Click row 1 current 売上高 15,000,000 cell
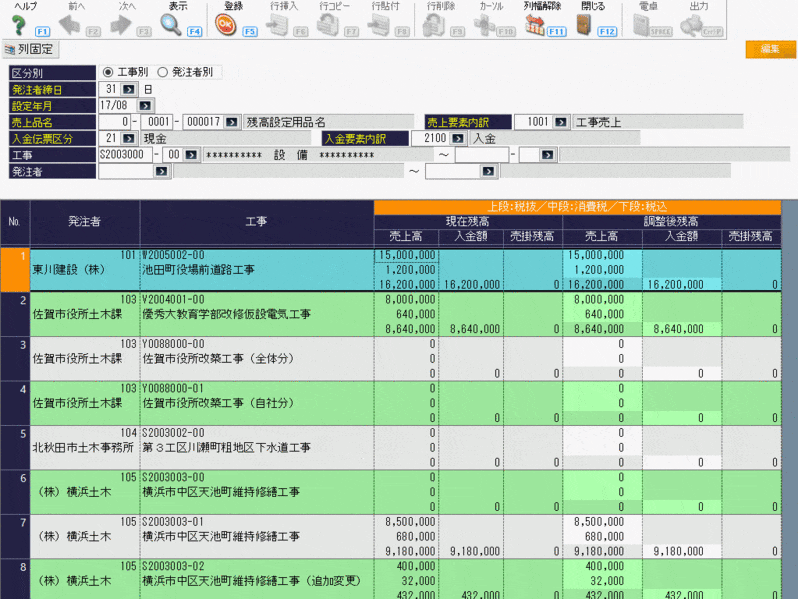 [406, 255]
